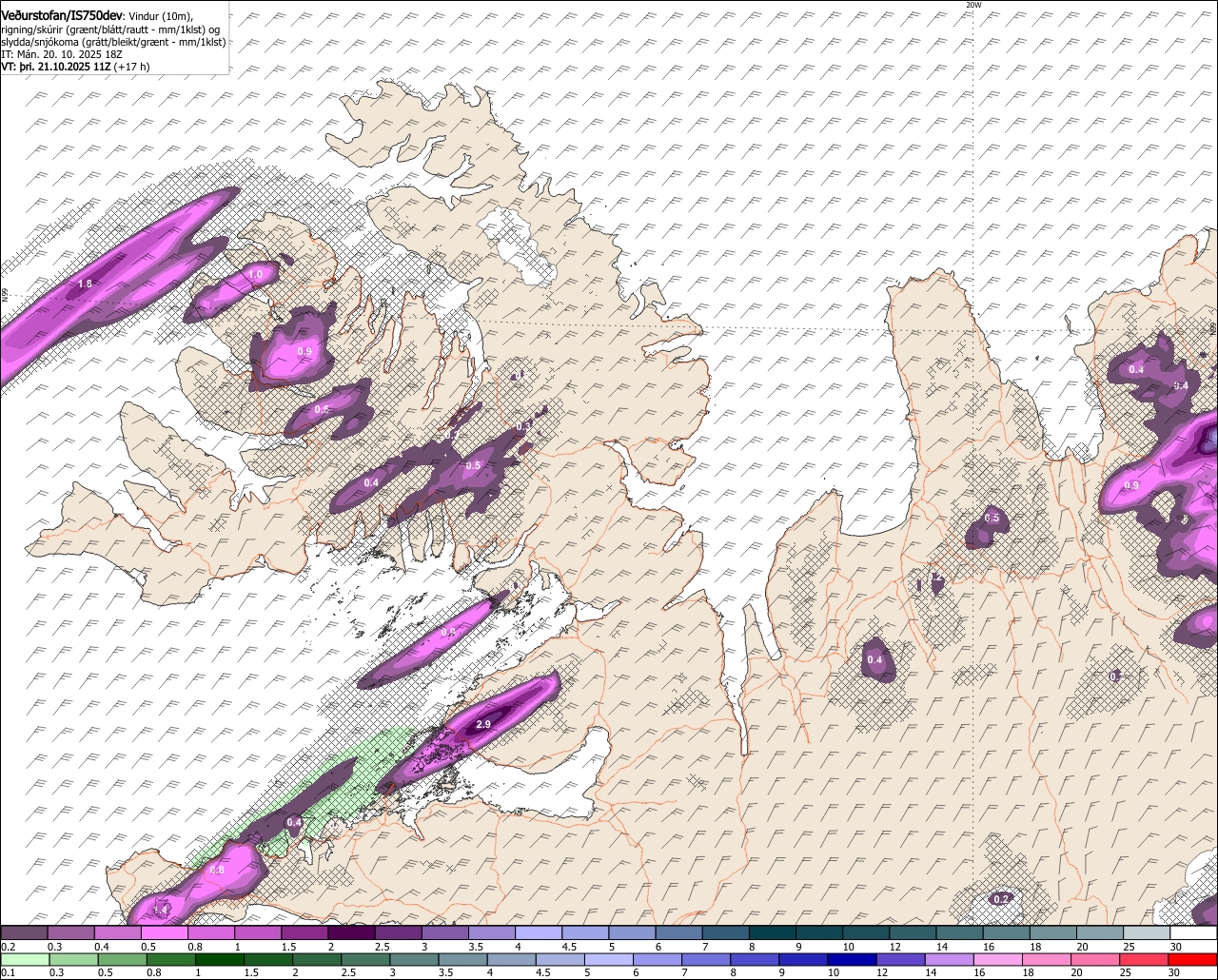1218x980 pixels.
Task: Click the bright magenta upper-legend swatch between 0.5 and 0.8
Action: tap(164, 933)
